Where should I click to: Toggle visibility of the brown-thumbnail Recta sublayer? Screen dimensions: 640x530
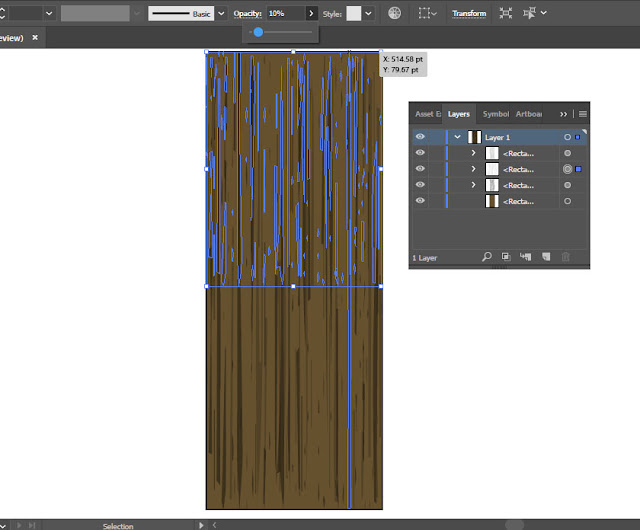tap(420, 200)
